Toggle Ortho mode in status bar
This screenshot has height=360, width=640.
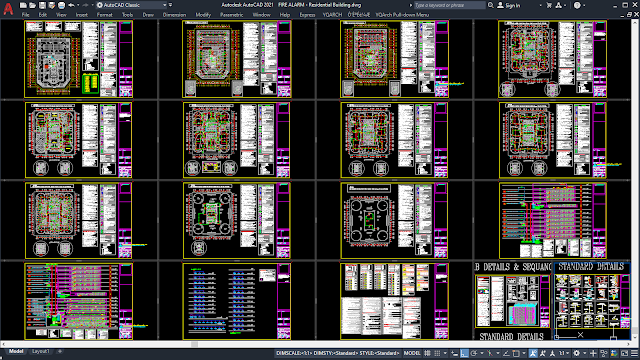(464, 353)
